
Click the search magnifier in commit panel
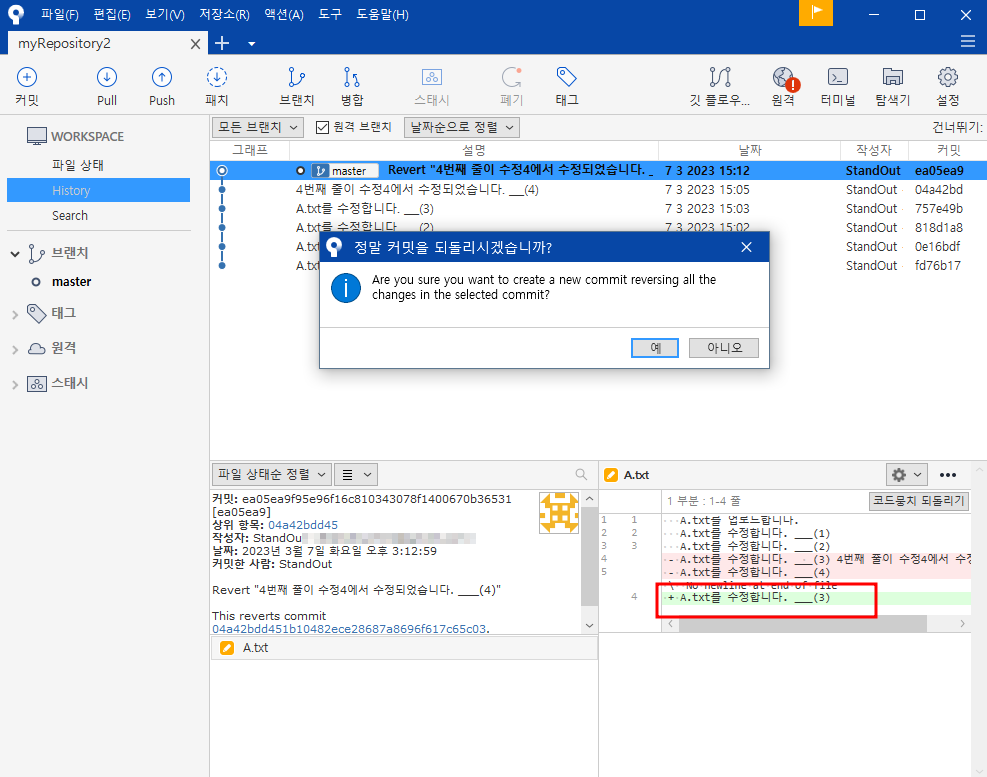click(581, 474)
